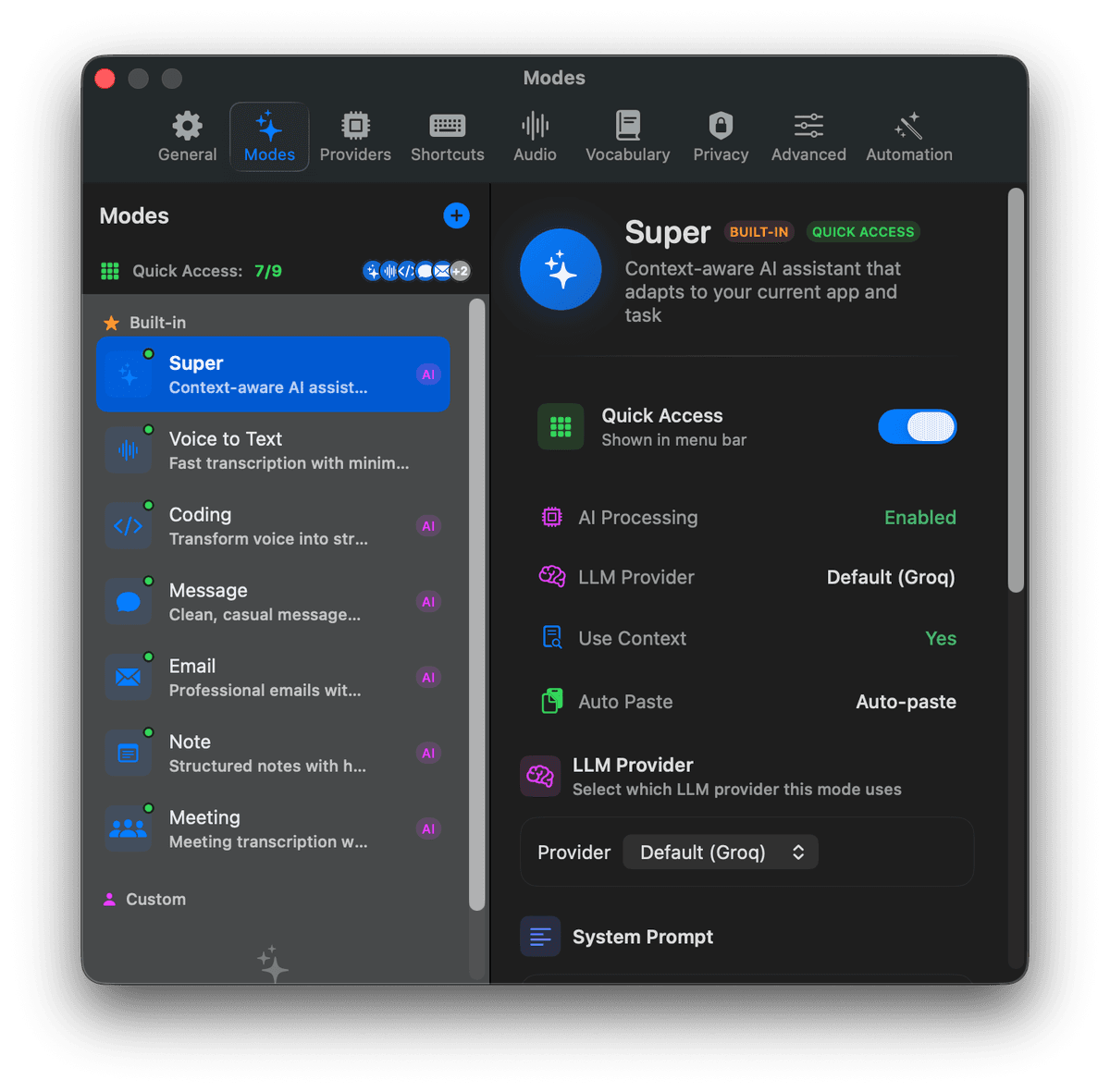
Task: Select the Note mode icon
Action: coord(129,753)
